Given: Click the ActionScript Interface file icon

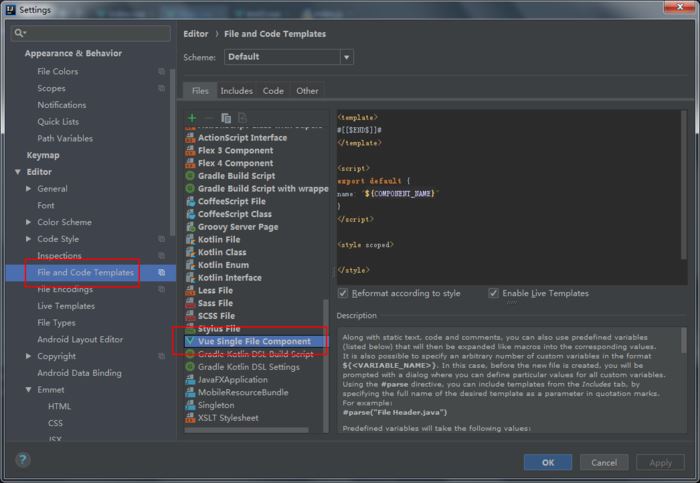Looking at the screenshot, I should tap(191, 137).
